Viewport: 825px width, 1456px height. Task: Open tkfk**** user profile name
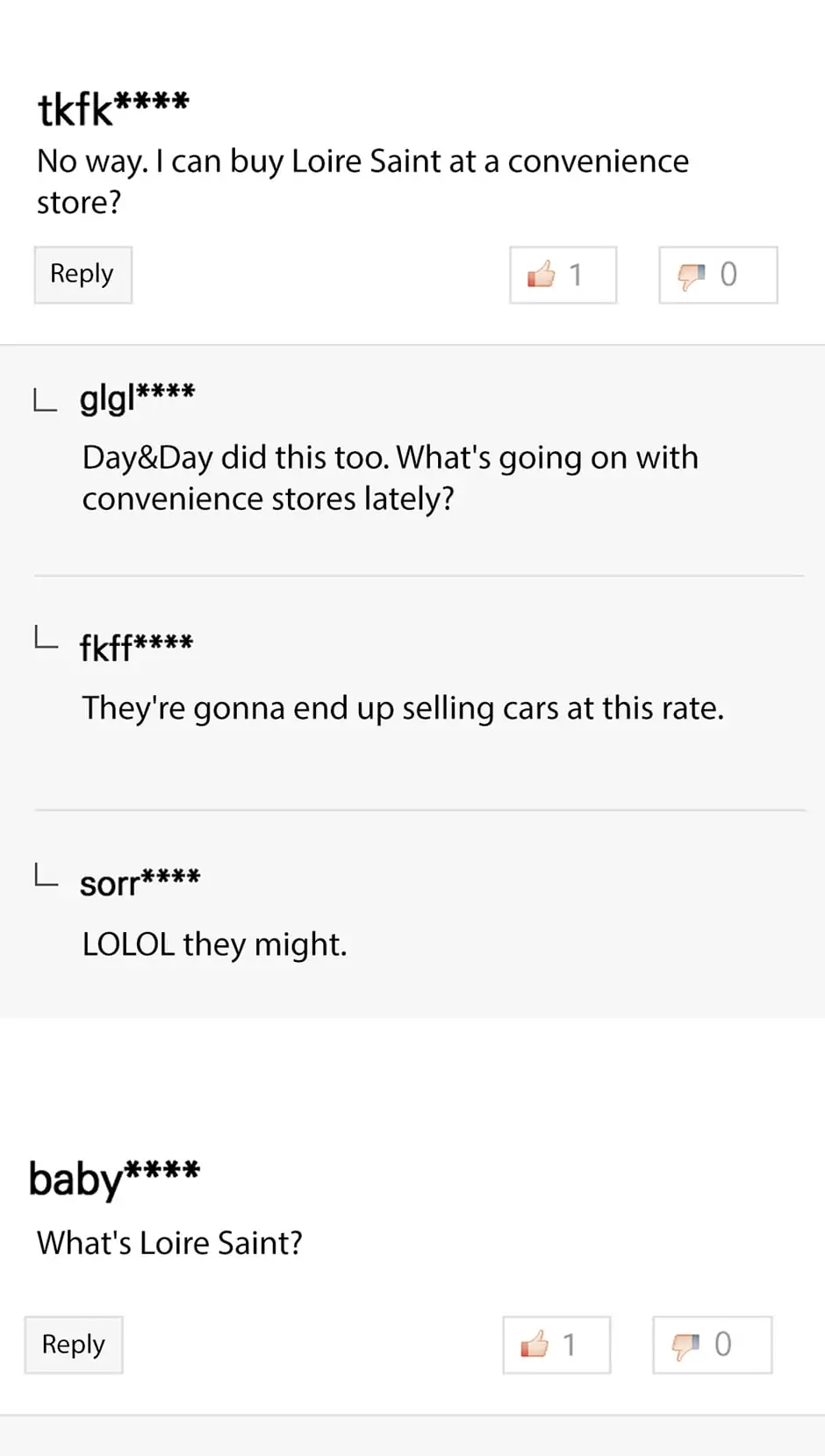pyautogui.click(x=112, y=109)
